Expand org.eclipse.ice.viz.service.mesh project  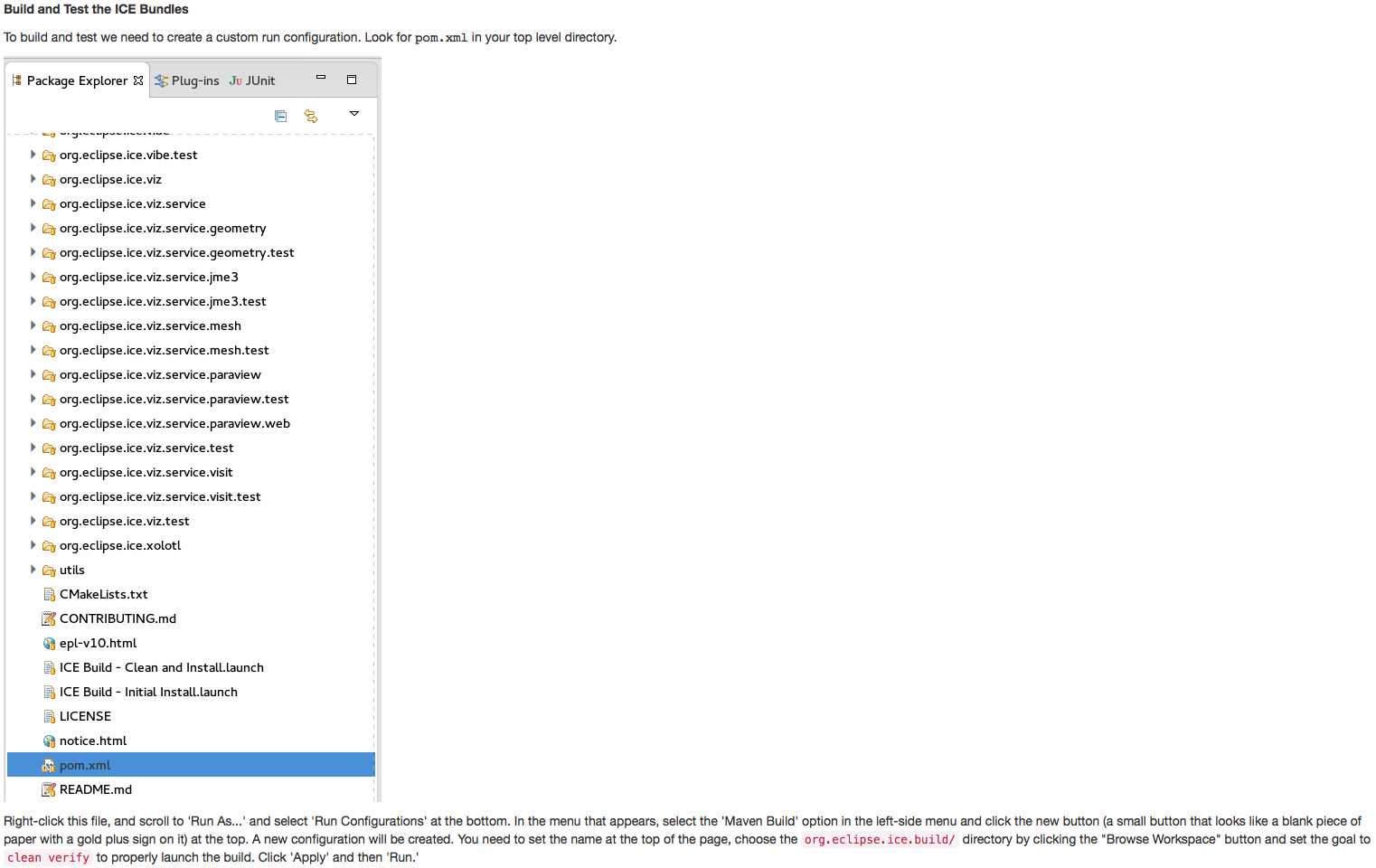pos(33,325)
